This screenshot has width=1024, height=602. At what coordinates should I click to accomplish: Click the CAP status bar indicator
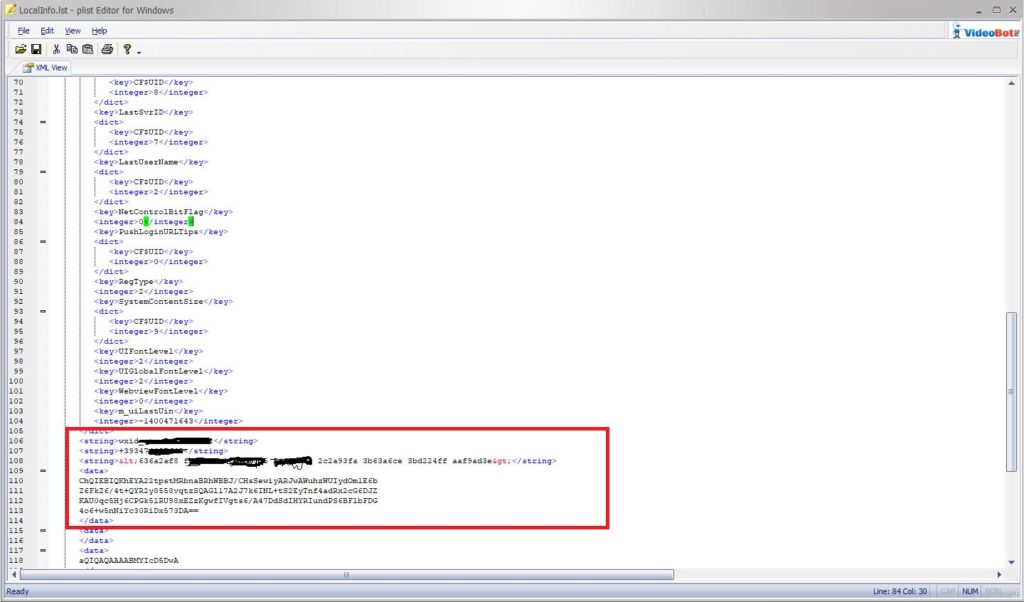tap(948, 592)
